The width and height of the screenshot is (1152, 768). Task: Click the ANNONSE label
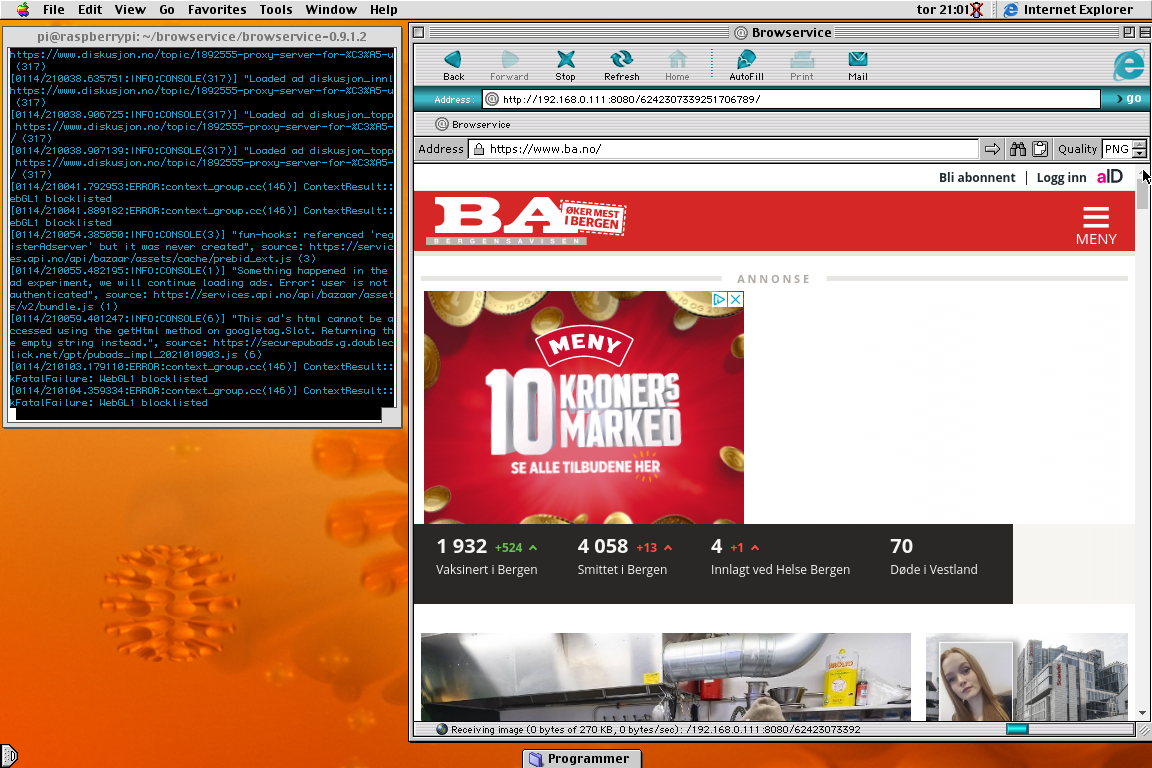(774, 279)
